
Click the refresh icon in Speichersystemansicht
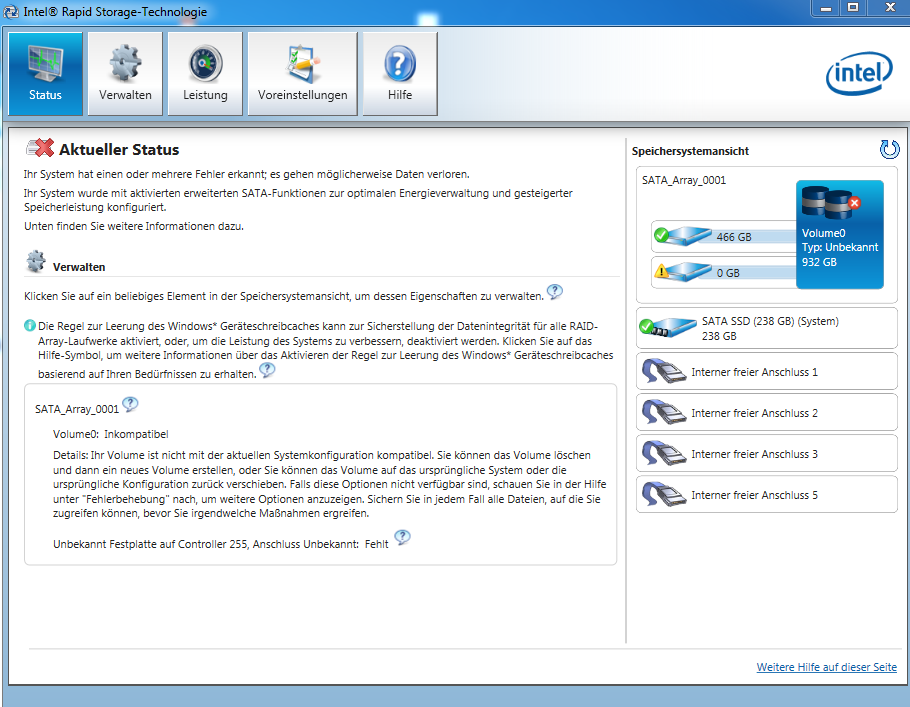889,150
